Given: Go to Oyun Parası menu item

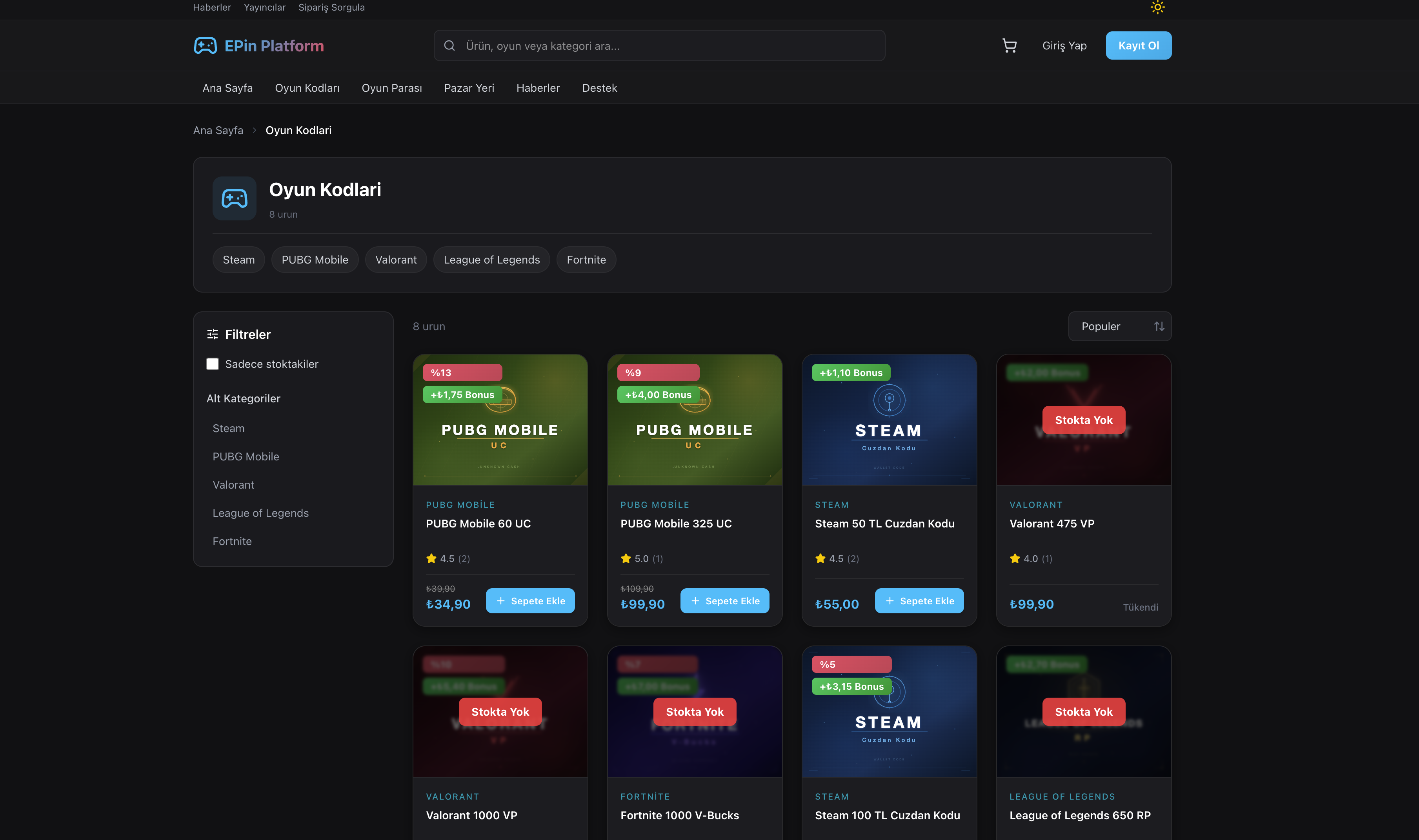Looking at the screenshot, I should 392,88.
